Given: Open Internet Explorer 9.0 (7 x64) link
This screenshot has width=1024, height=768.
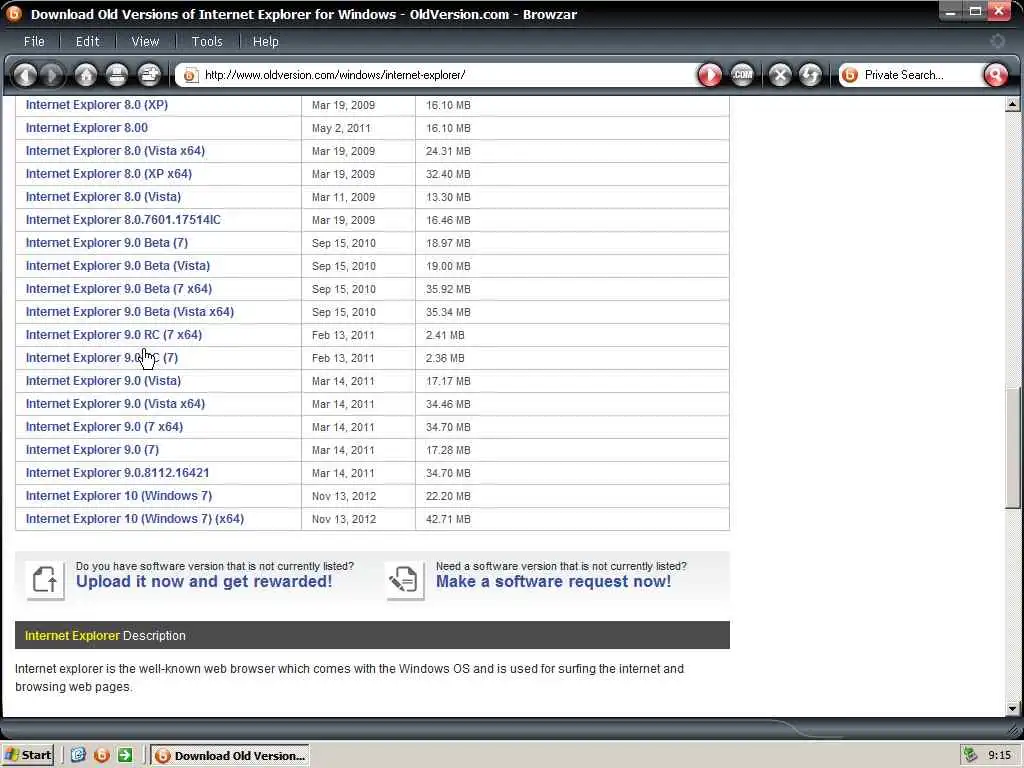Looking at the screenshot, I should click(104, 426).
